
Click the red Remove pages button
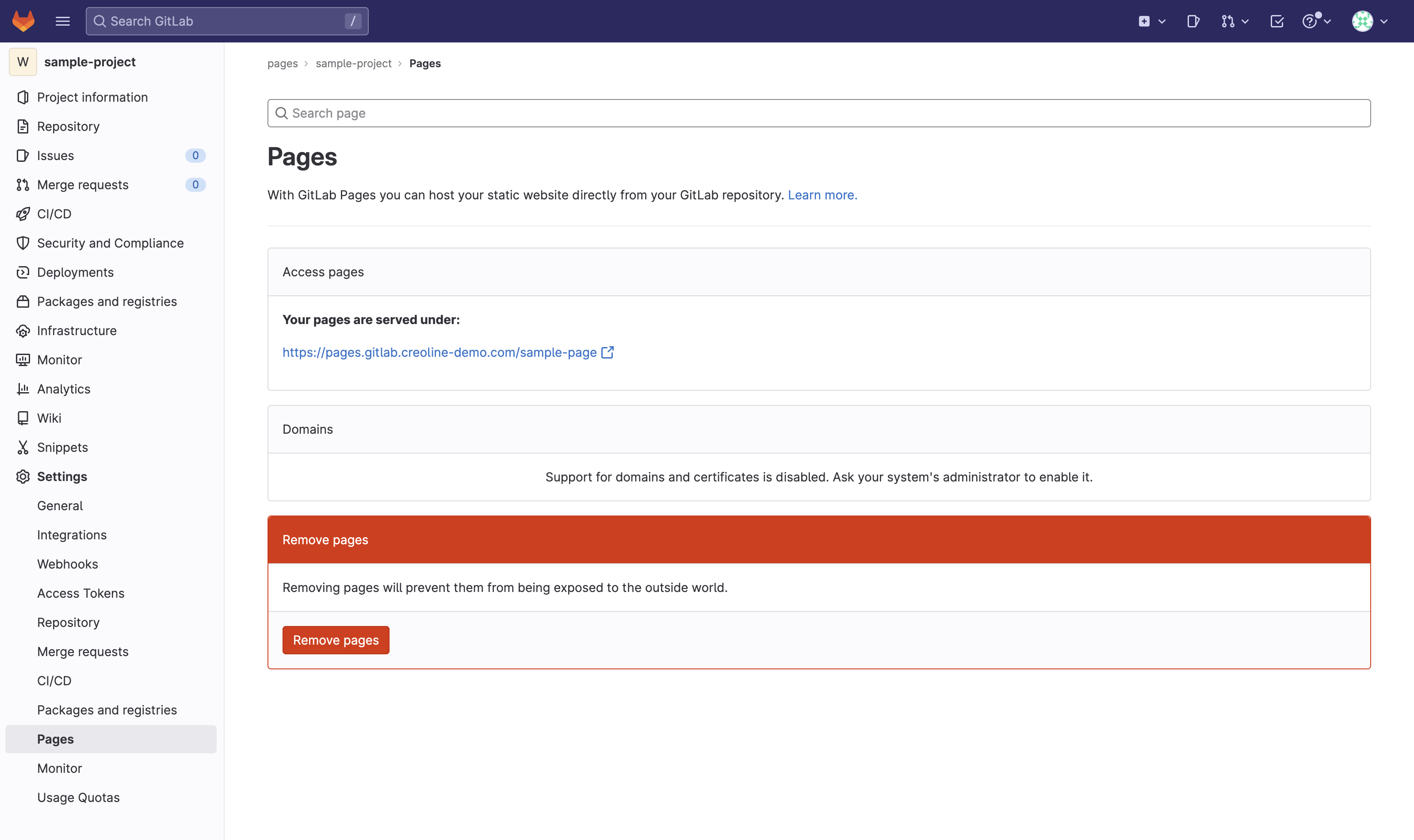point(336,640)
